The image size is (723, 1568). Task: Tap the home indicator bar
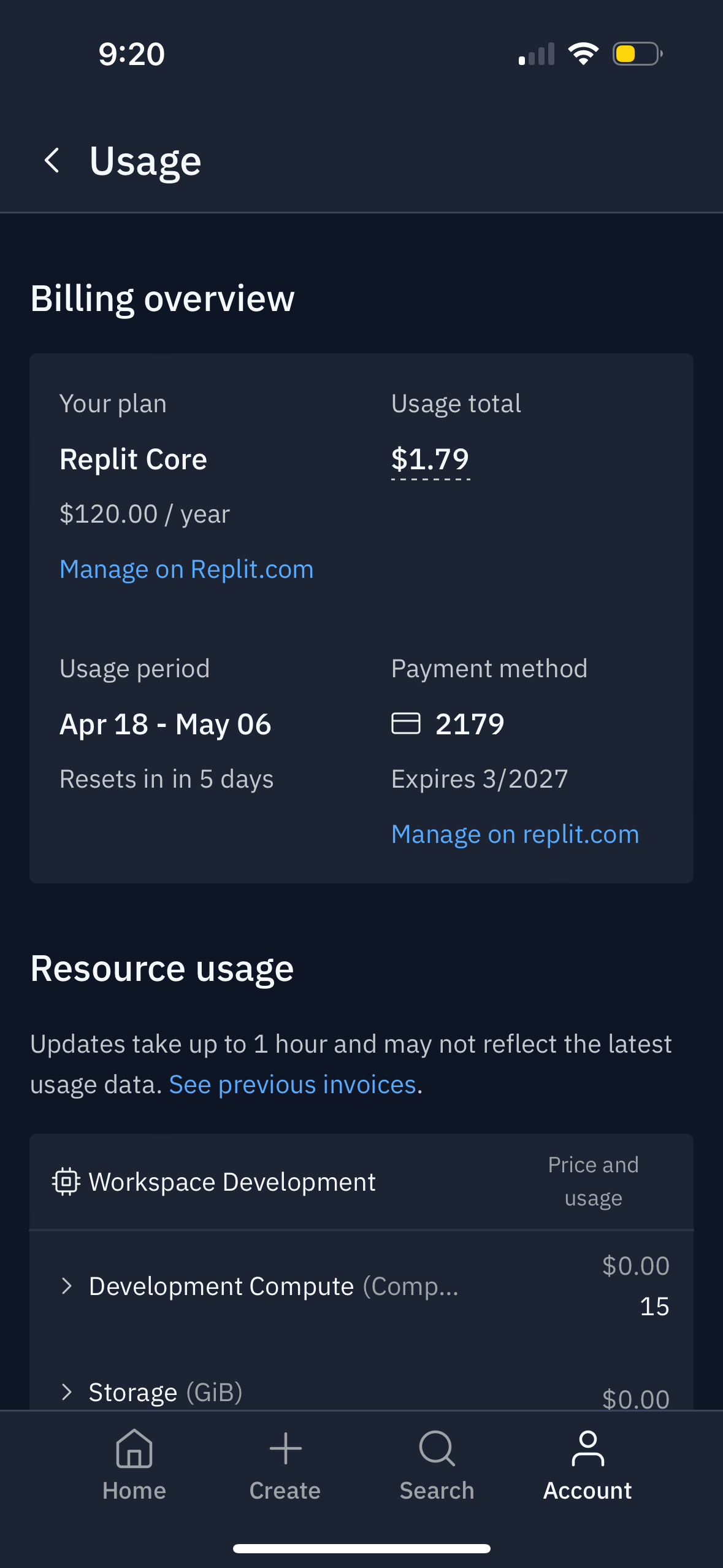tap(361, 1548)
